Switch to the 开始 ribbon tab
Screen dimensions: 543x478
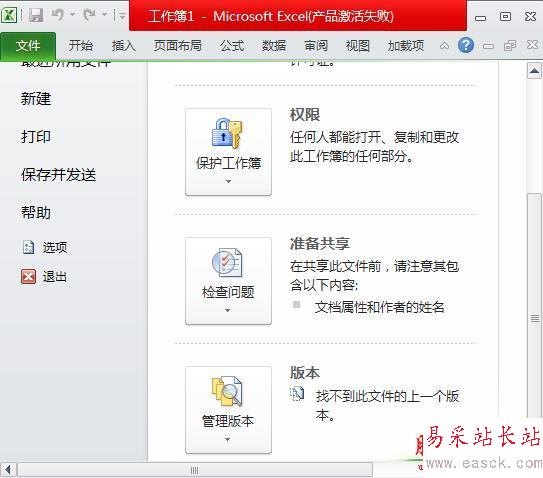[81, 45]
